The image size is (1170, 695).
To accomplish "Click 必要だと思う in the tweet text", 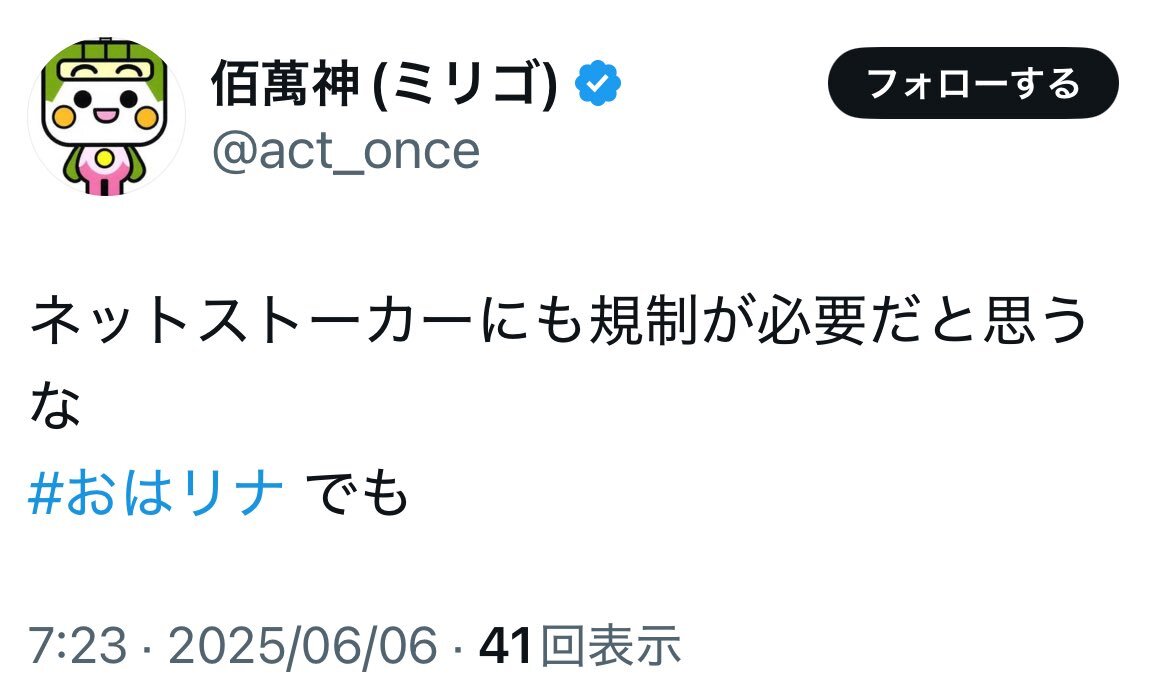I will [x=922, y=321].
